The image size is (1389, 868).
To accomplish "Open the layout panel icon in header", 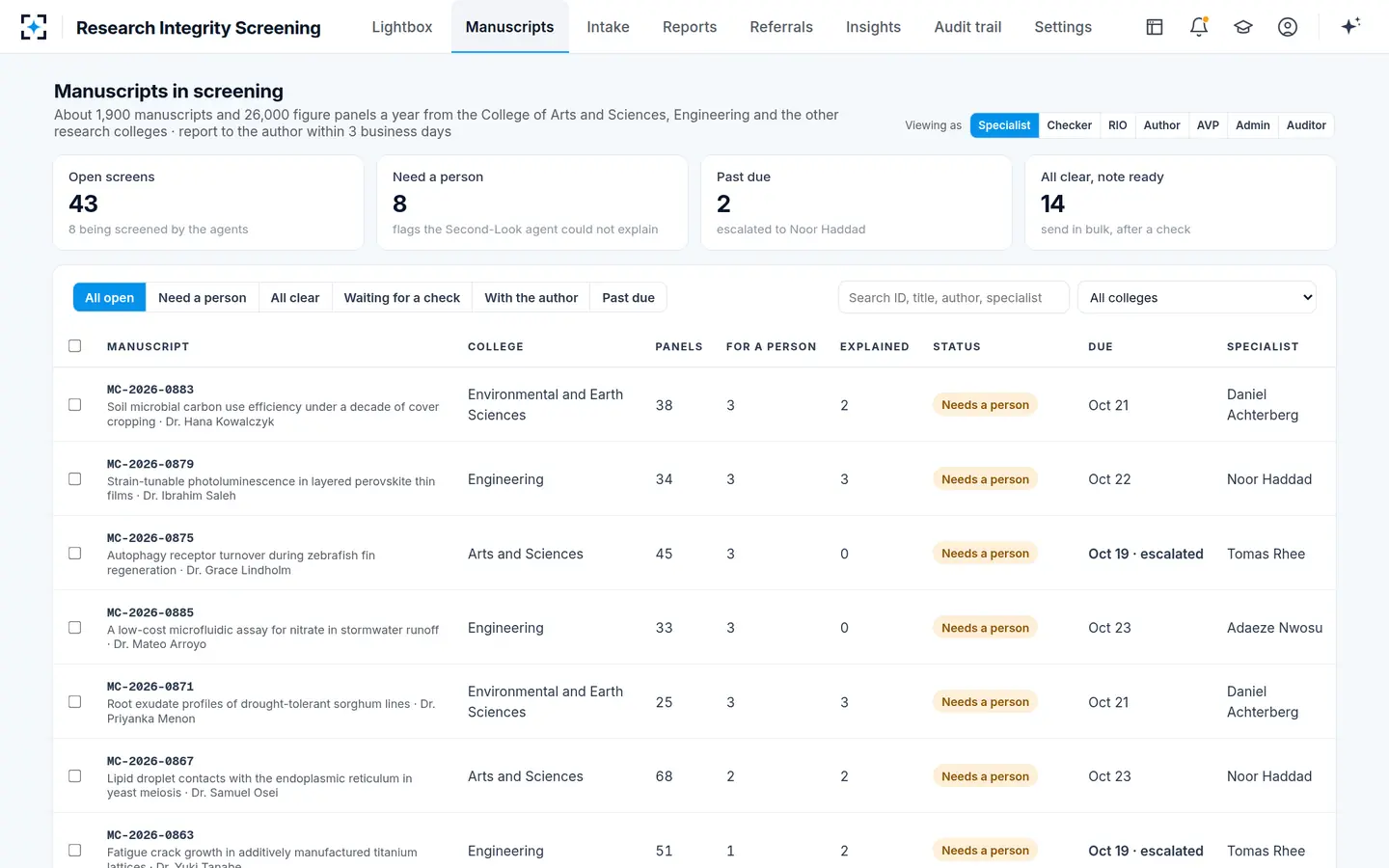I will [x=1155, y=27].
